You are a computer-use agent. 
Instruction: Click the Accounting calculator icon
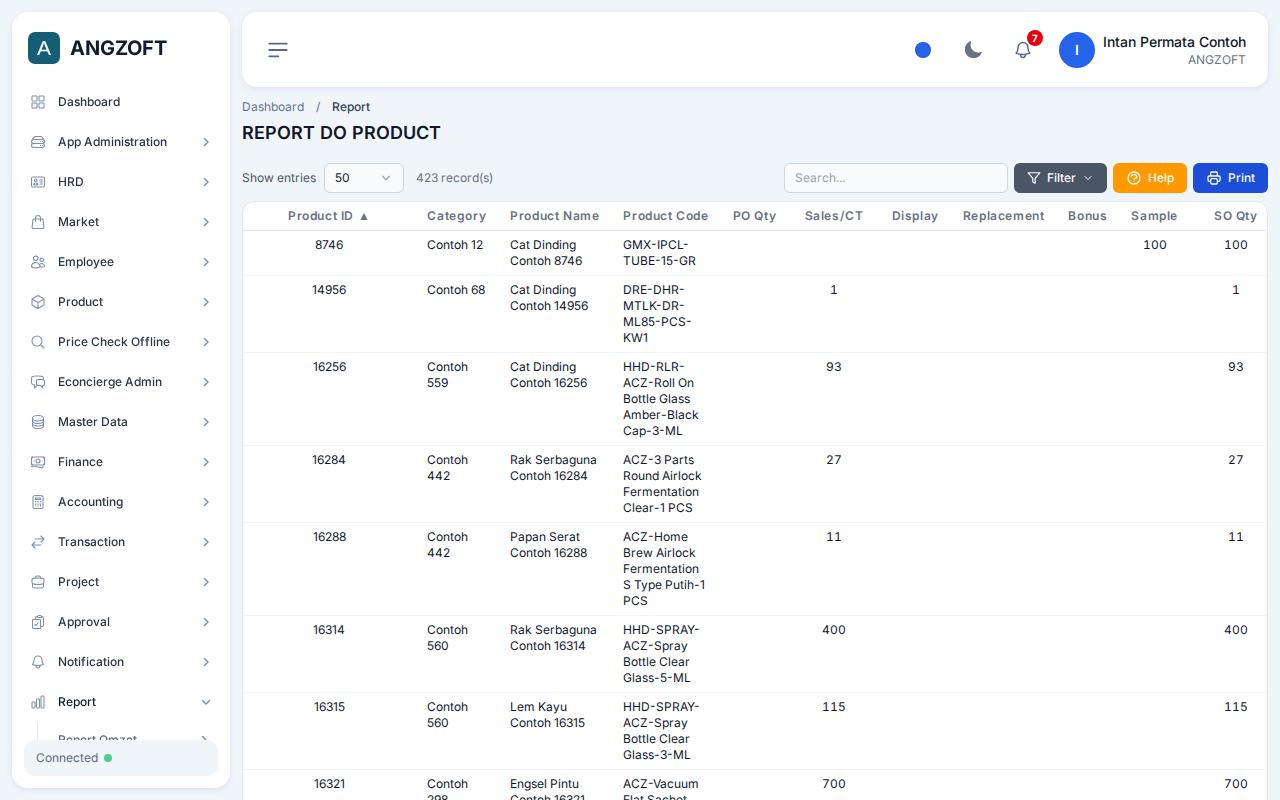tap(38, 502)
